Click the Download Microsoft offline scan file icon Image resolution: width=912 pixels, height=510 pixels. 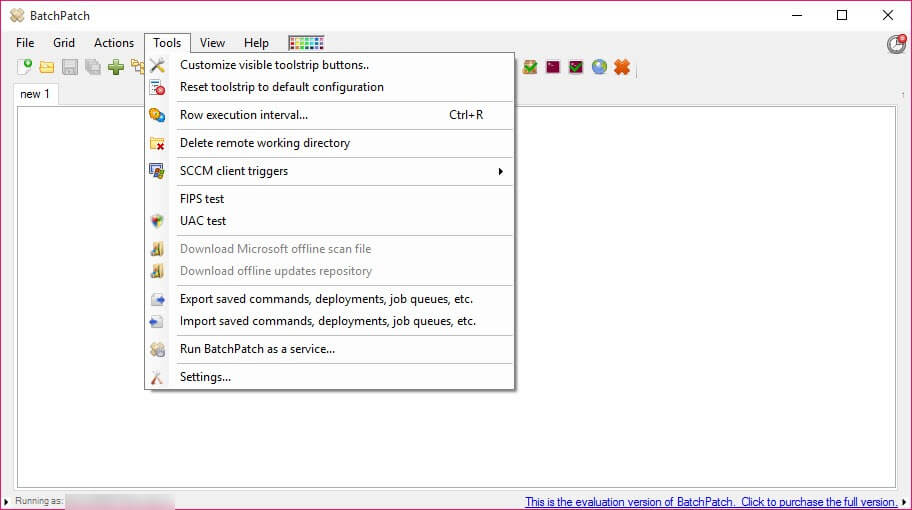[x=157, y=249]
